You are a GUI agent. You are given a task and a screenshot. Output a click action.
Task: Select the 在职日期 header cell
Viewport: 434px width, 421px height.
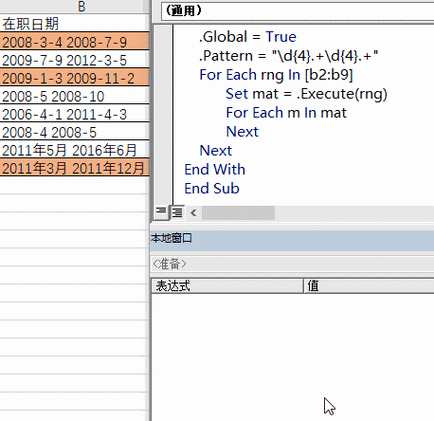click(x=74, y=23)
